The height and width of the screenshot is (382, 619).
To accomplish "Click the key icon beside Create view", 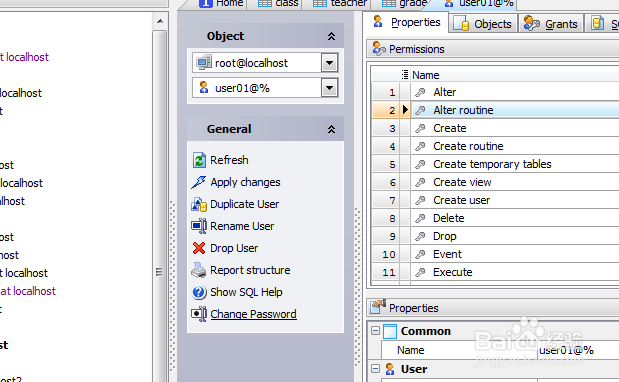I will (420, 182).
